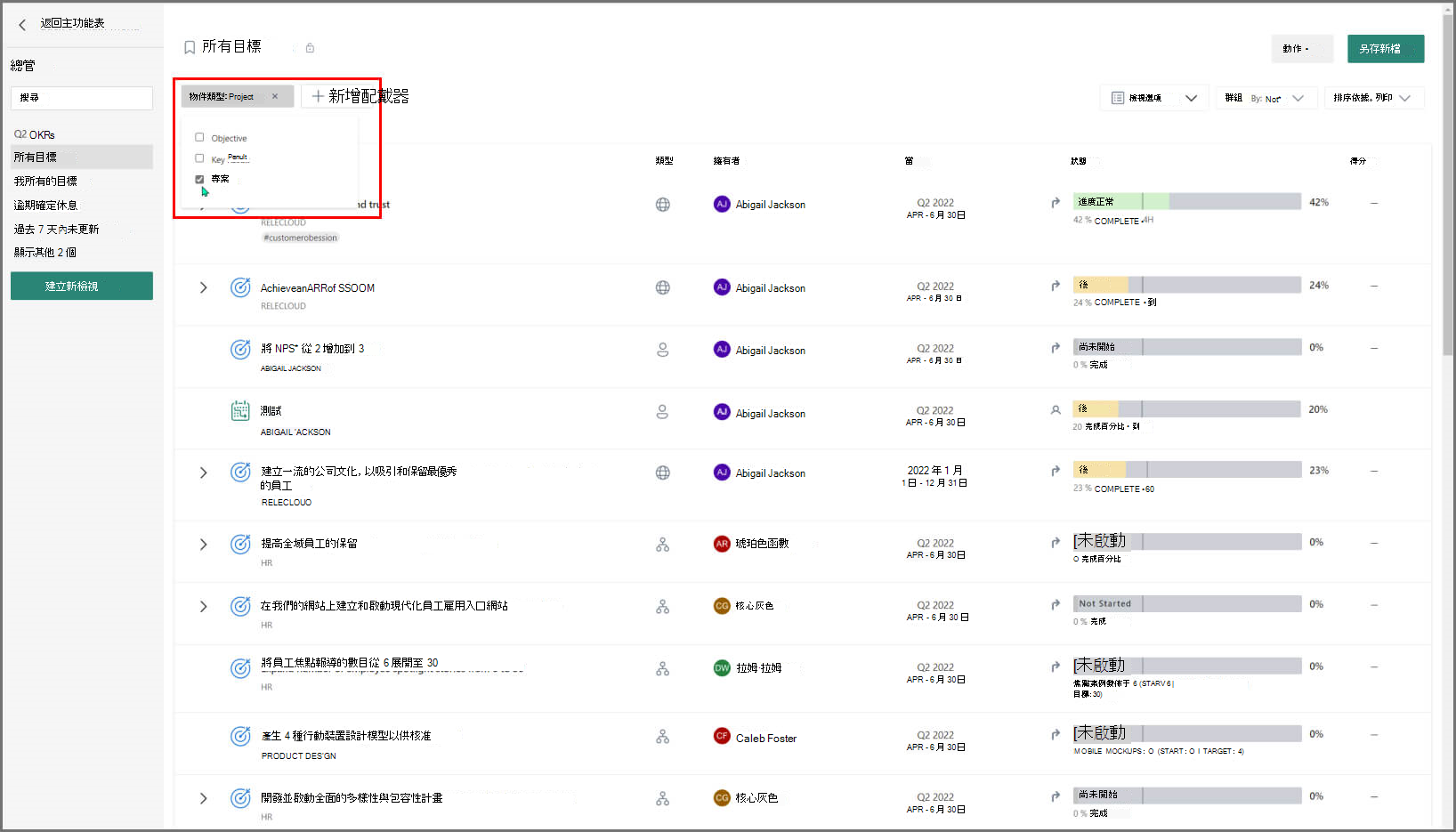This screenshot has height=832, width=1456.
Task: Click the target icon of 建立一流的公司文化
Action: 240,473
